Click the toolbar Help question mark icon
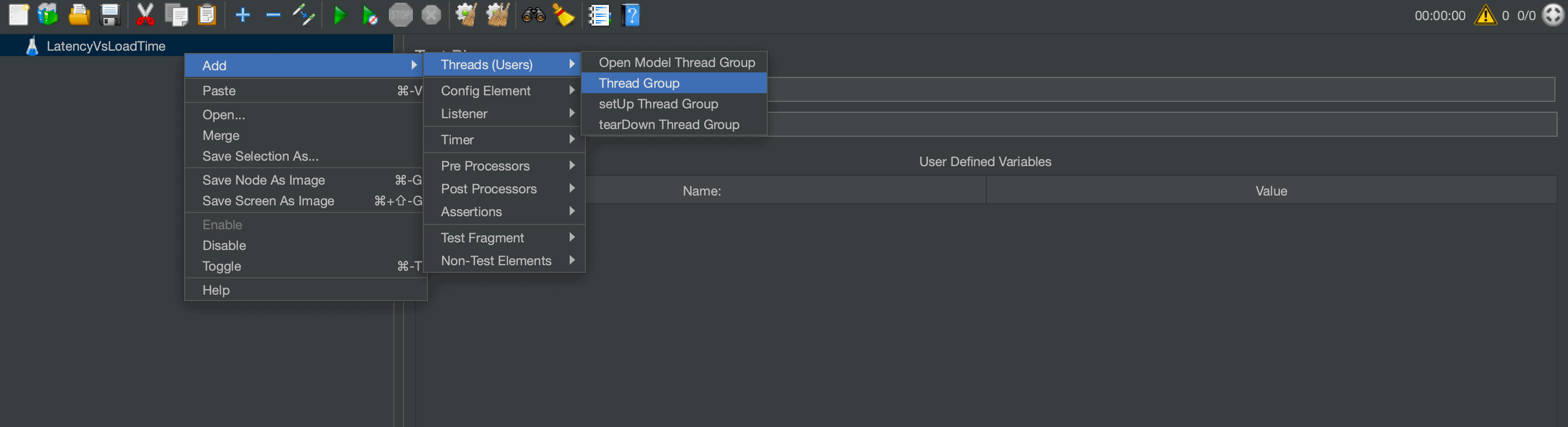The width and height of the screenshot is (1568, 427). tap(631, 15)
